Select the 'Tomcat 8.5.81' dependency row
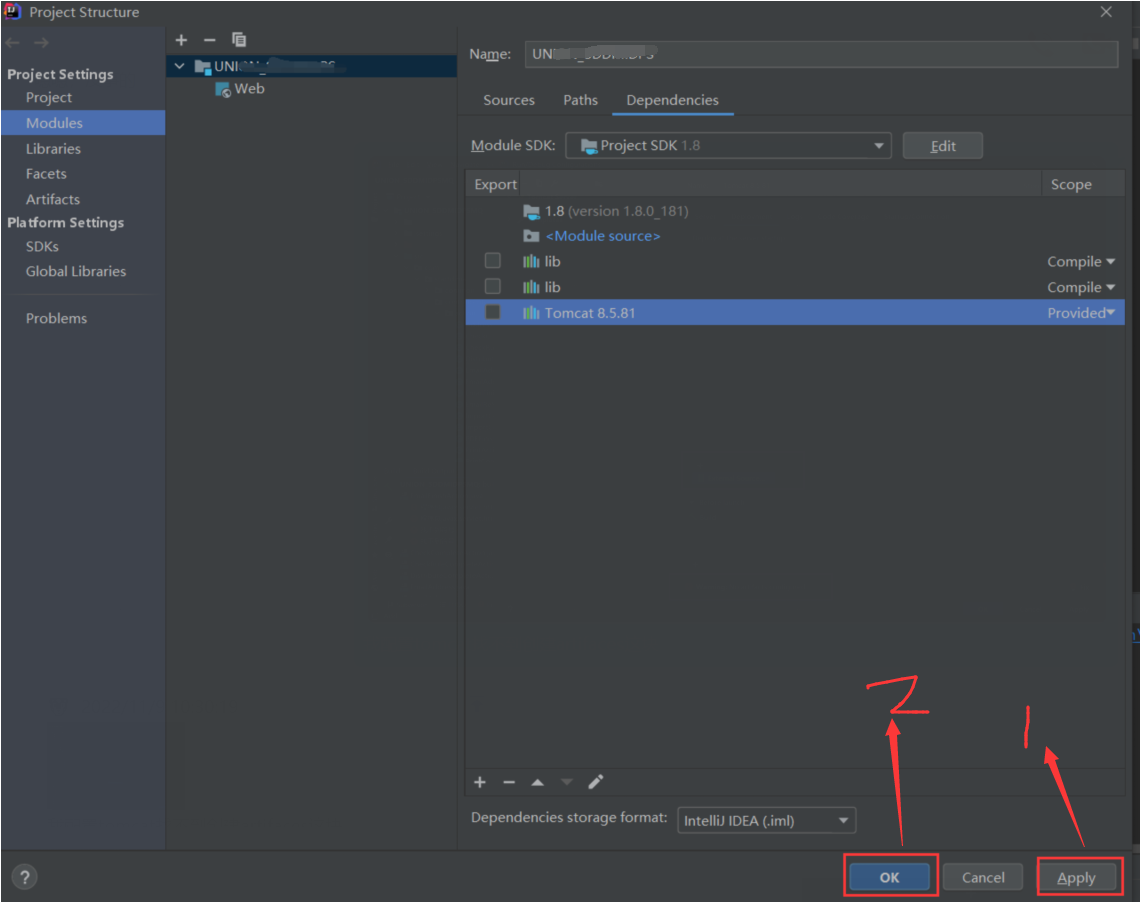This screenshot has width=1141, height=902. [795, 313]
